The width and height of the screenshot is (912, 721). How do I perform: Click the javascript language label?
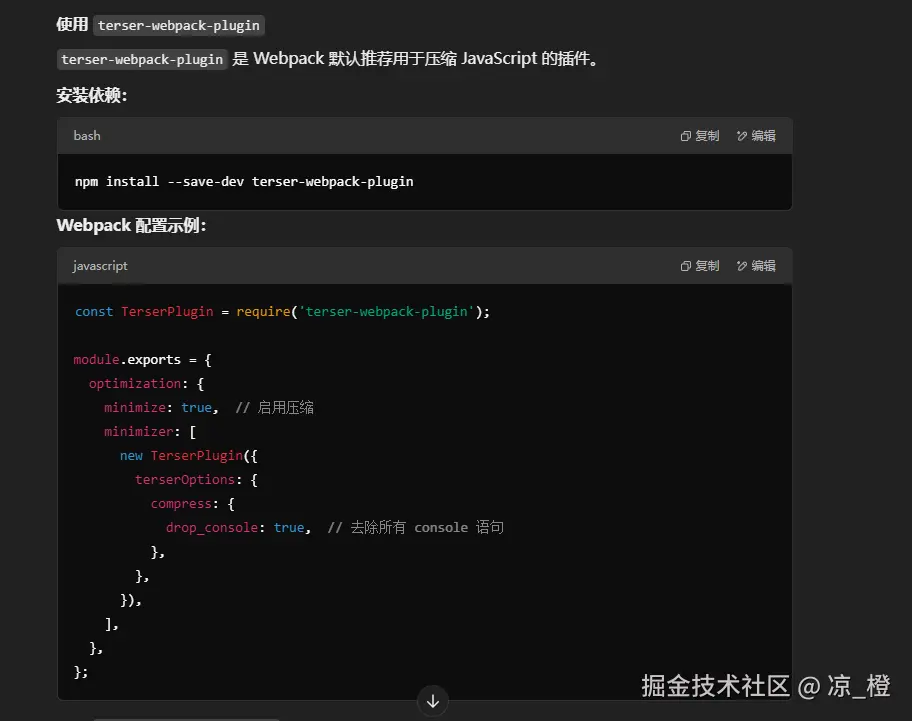(x=100, y=266)
